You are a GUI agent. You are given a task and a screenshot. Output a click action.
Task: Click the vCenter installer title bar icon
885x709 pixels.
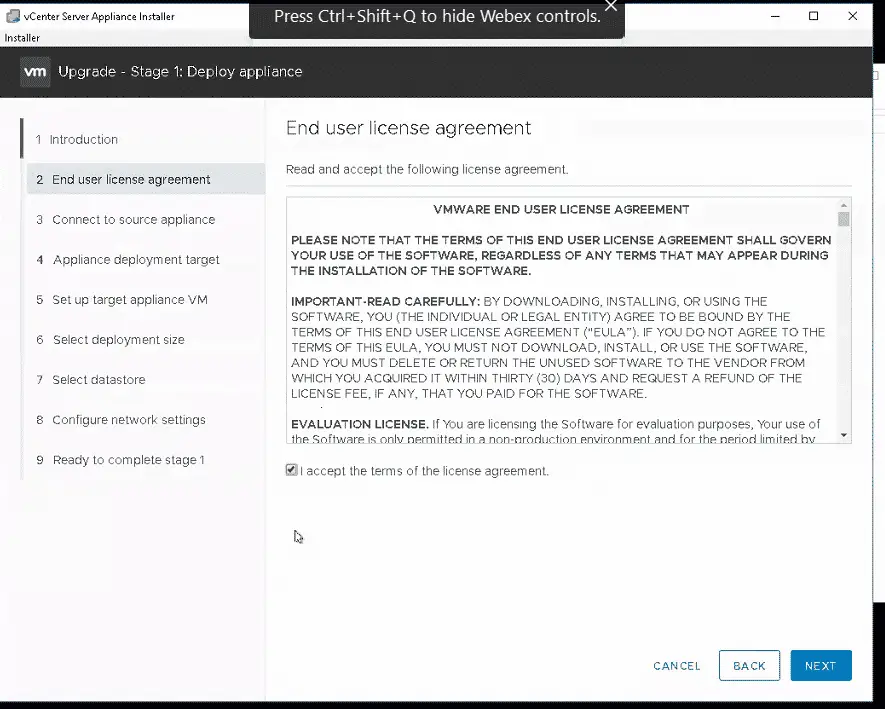tap(12, 16)
